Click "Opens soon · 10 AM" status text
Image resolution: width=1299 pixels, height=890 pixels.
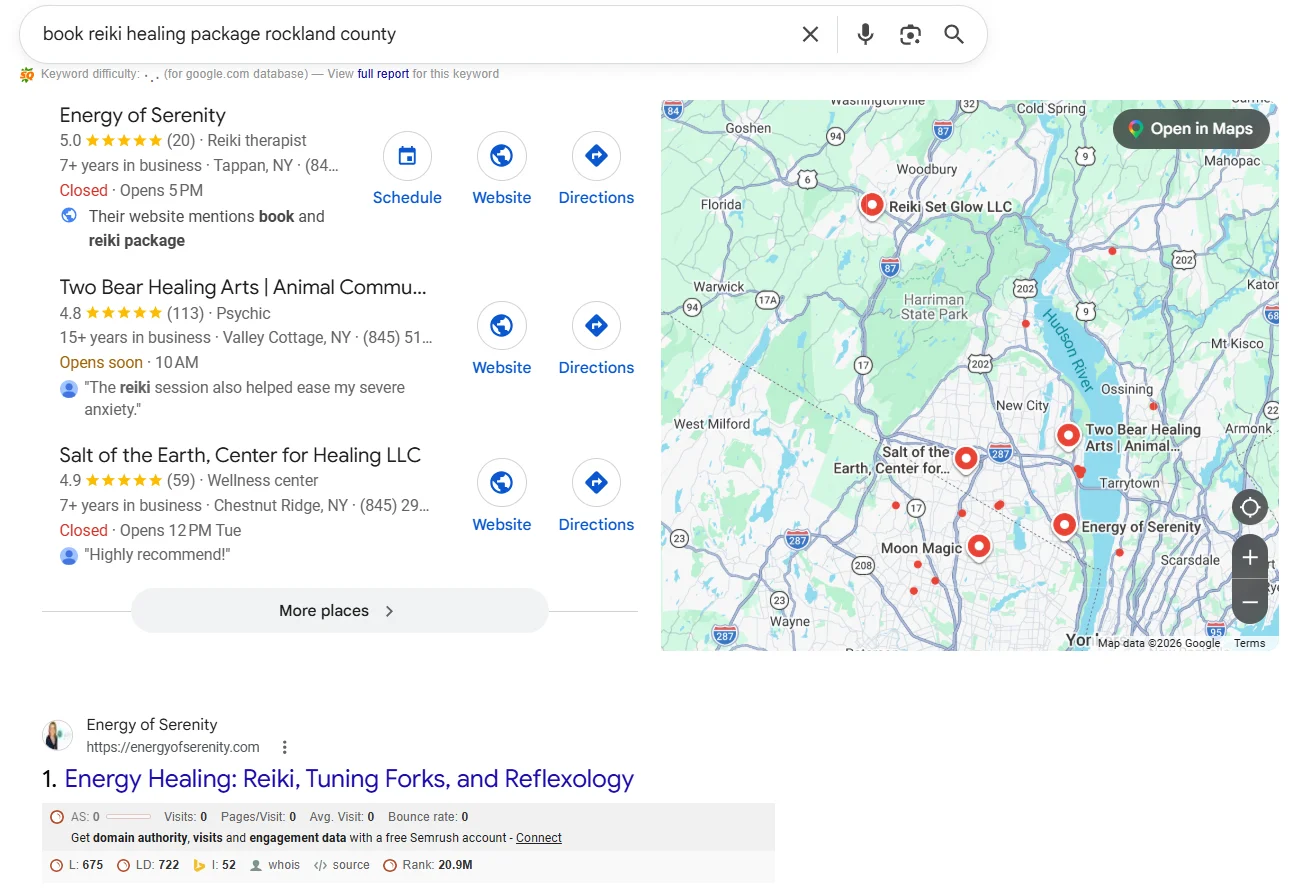pos(129,362)
